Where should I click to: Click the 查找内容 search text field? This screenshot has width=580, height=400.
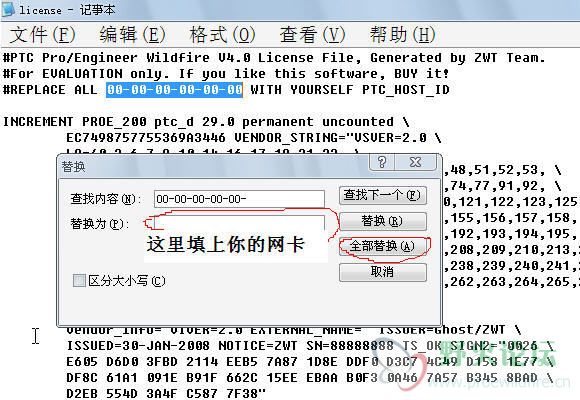coord(239,199)
